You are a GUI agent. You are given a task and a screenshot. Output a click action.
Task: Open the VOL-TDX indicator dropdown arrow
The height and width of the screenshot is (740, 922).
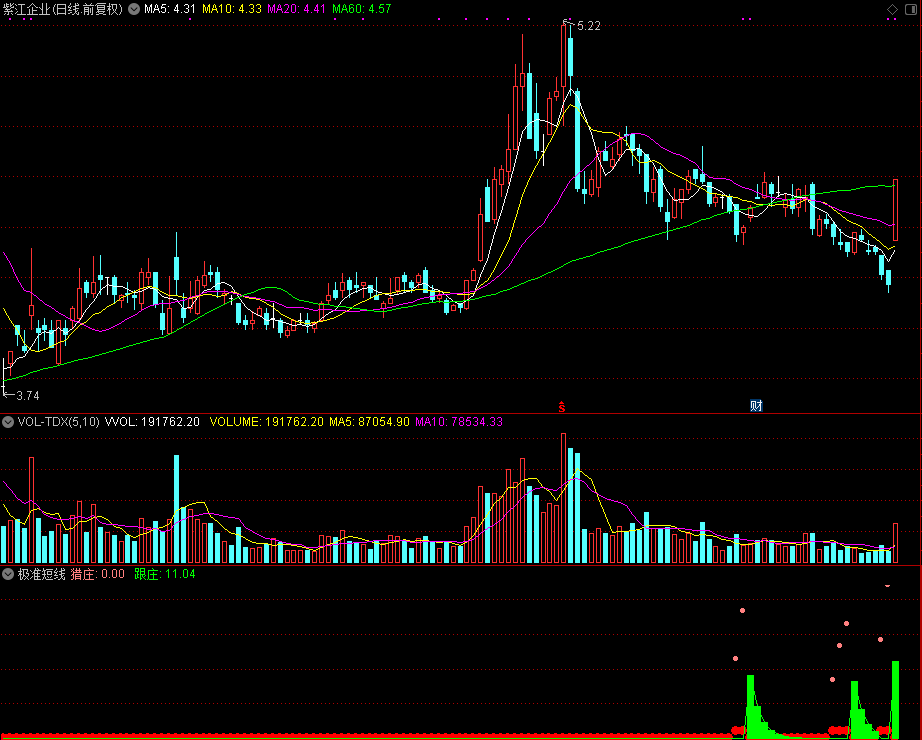point(8,422)
